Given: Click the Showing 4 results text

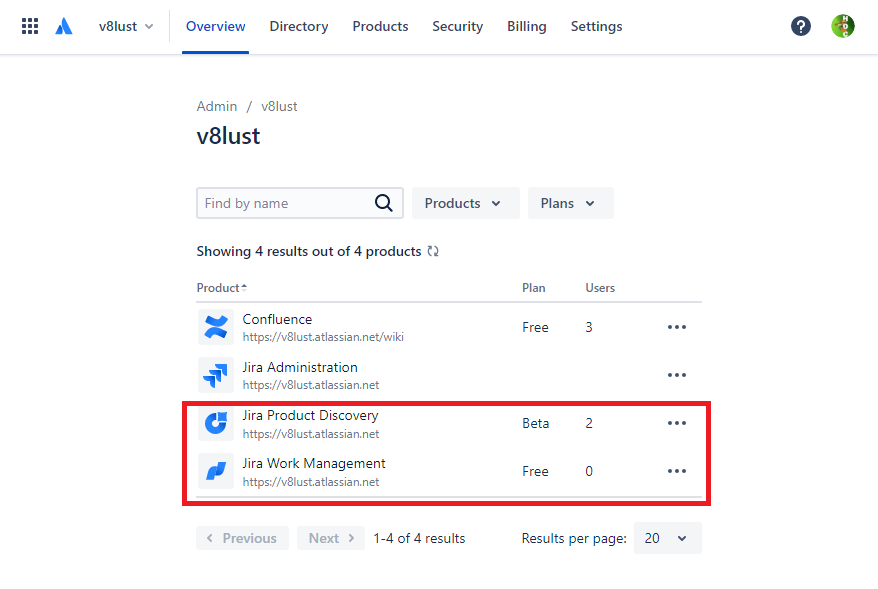Looking at the screenshot, I should 309,251.
